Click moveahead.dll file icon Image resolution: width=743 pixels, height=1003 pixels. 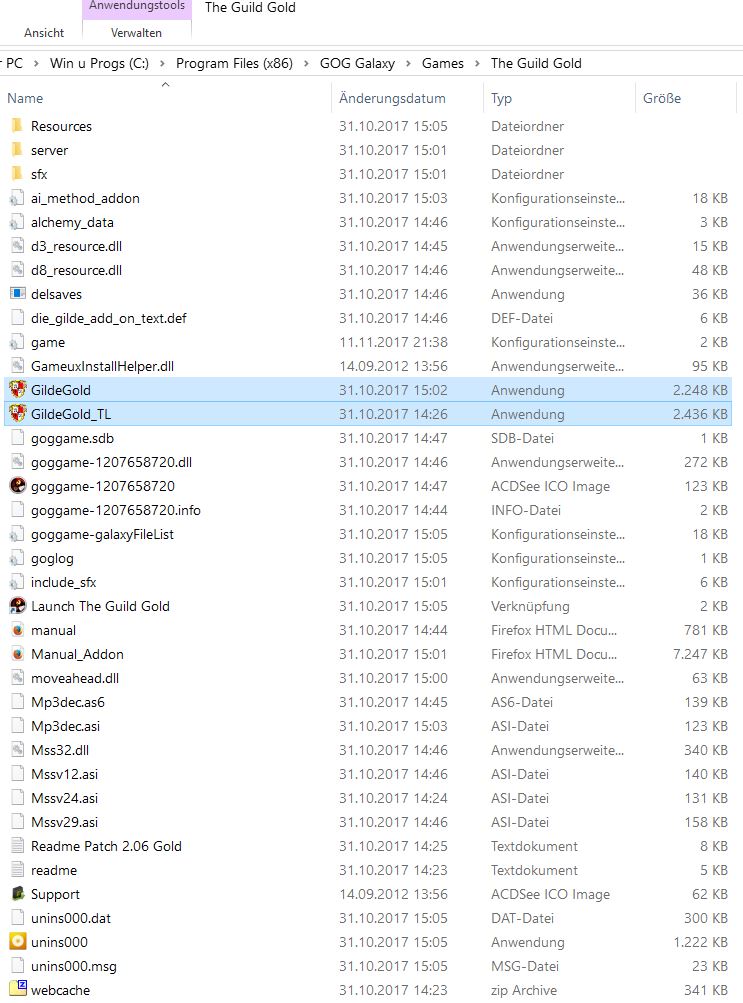click(17, 678)
